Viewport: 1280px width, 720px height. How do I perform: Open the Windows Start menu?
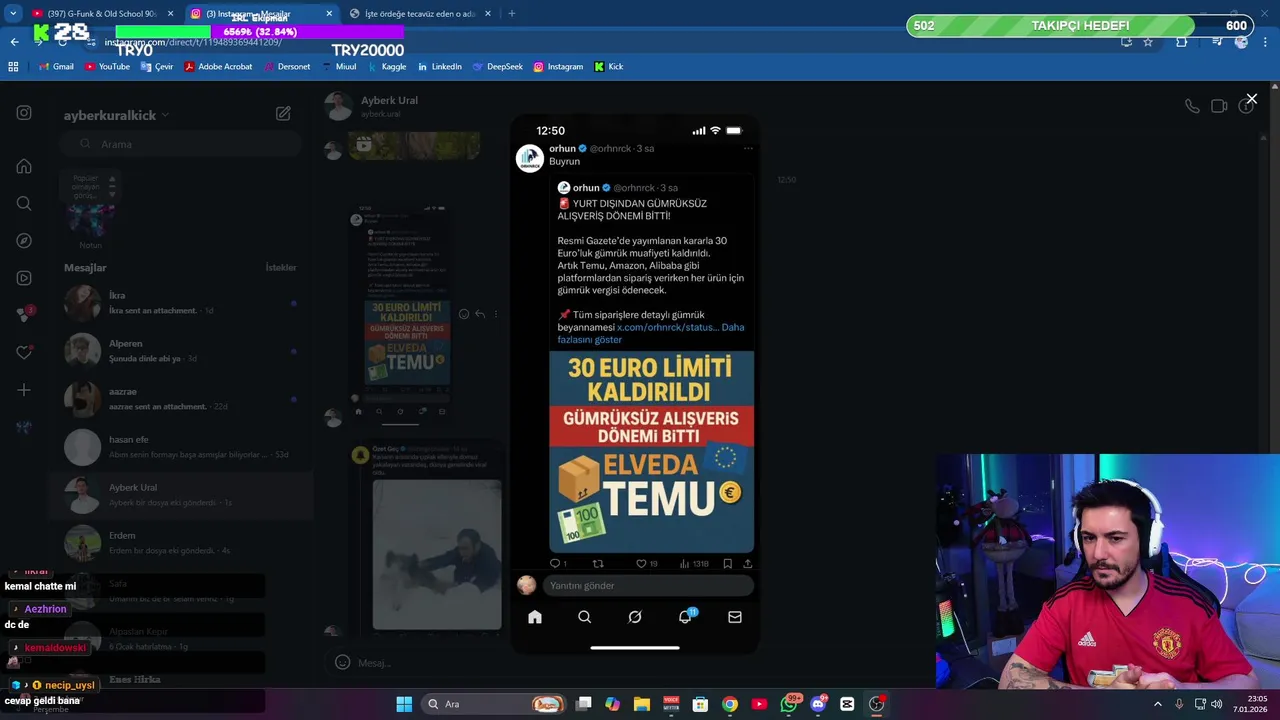pos(404,704)
